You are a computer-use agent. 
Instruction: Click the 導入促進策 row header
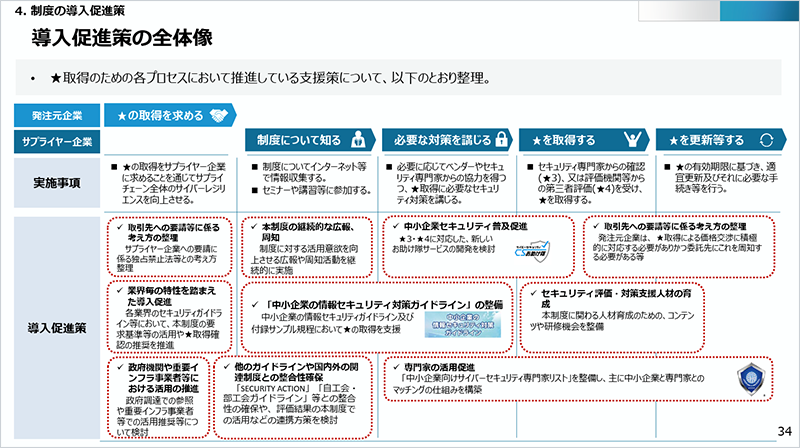point(57,328)
